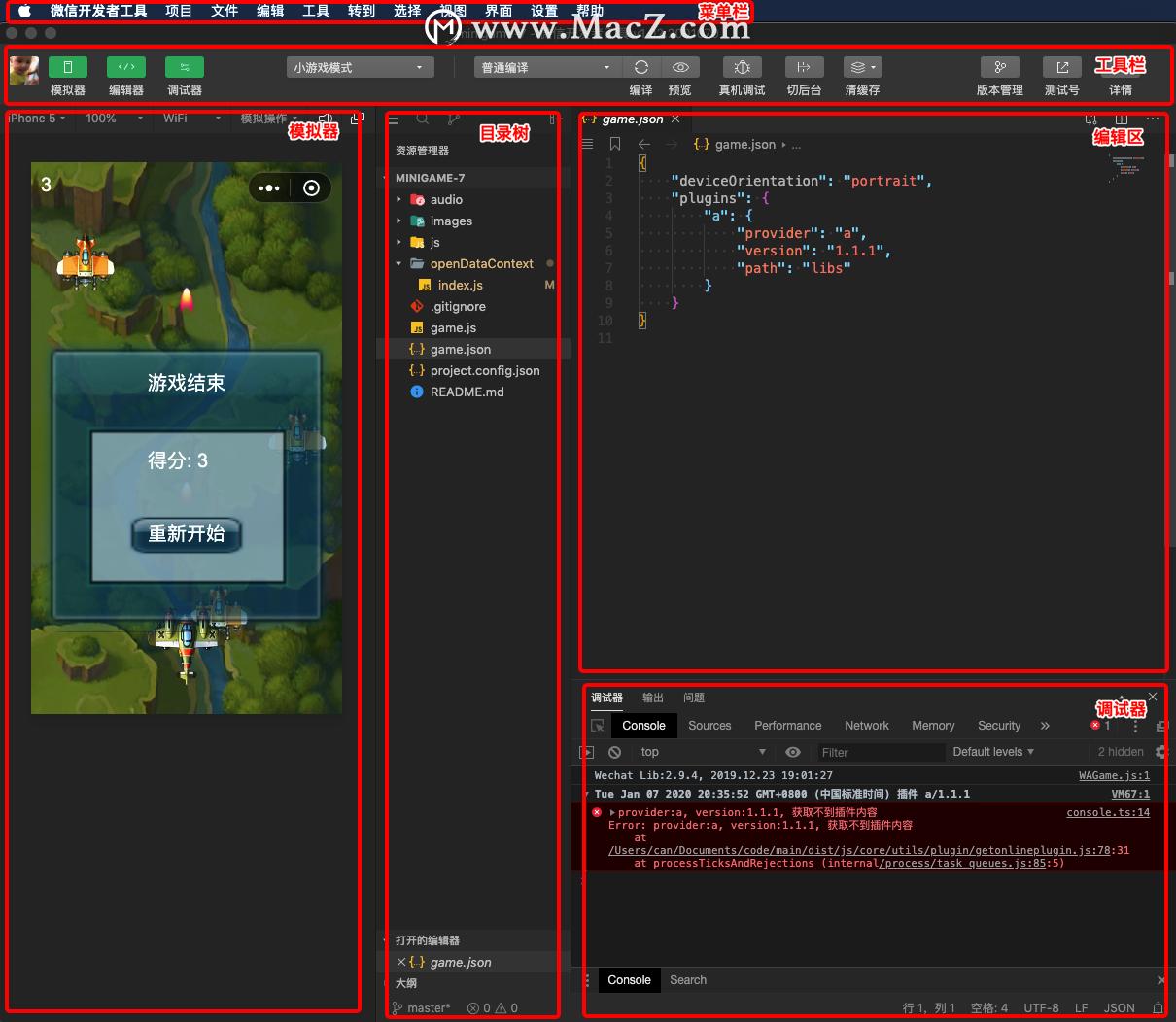Open the source control branch icon in sidebar

click(453, 119)
